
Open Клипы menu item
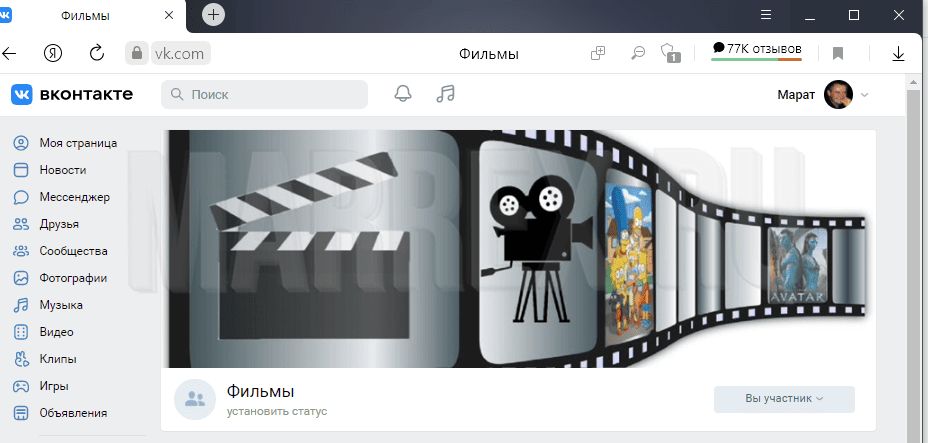58,359
